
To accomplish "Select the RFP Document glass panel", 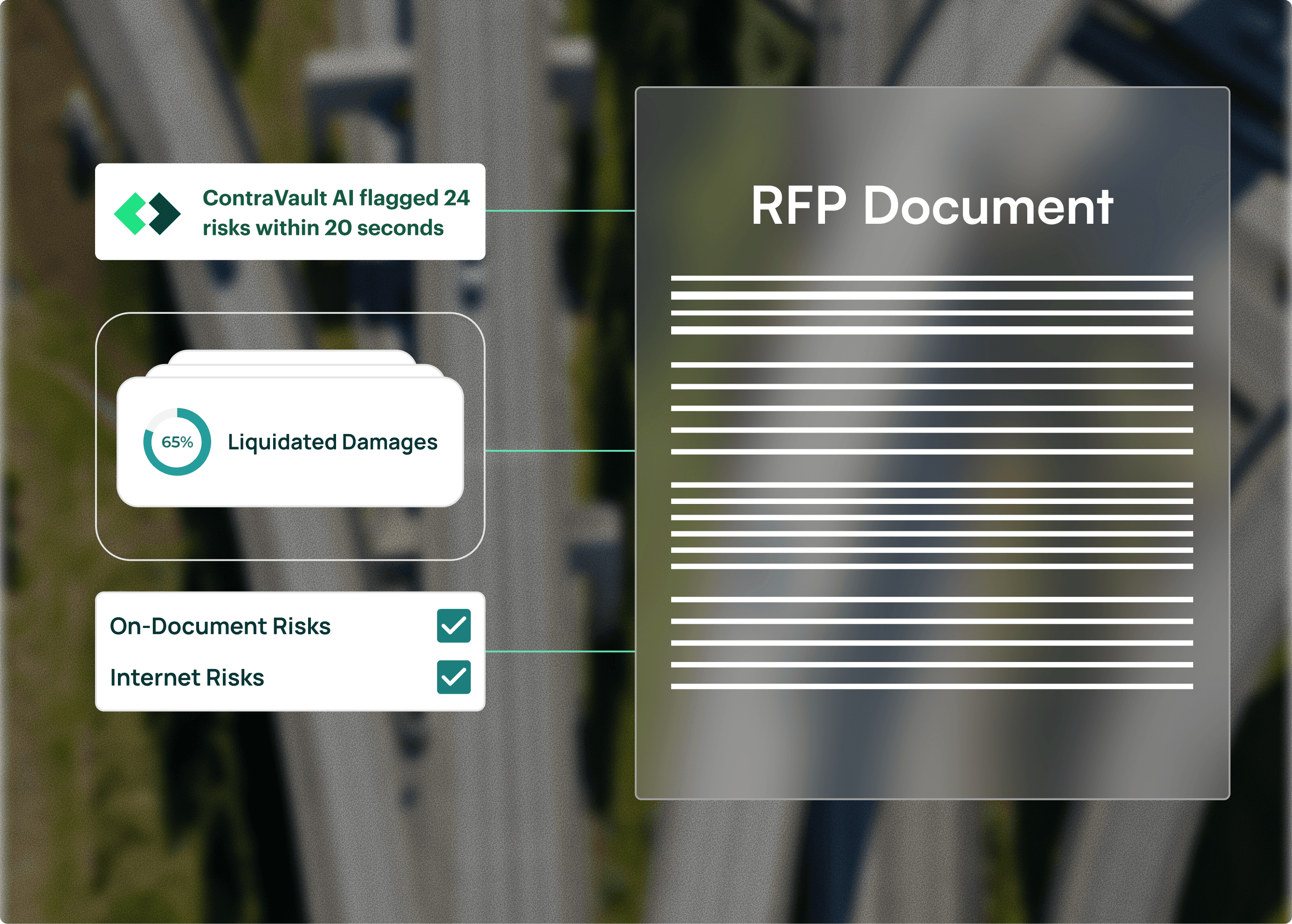I will tap(933, 443).
